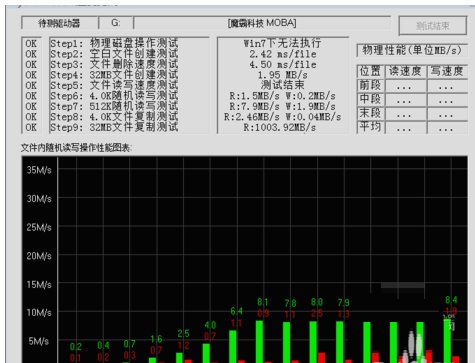Click the R:2.46MB/s W:0.04MB/s result
This screenshot has width=475, height=363.
(282, 117)
